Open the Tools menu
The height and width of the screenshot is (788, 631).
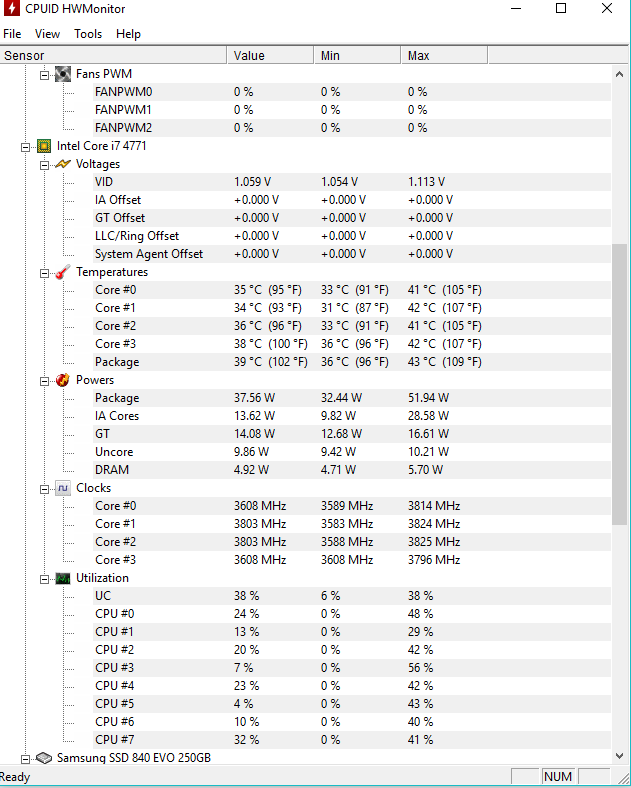pyautogui.click(x=88, y=34)
